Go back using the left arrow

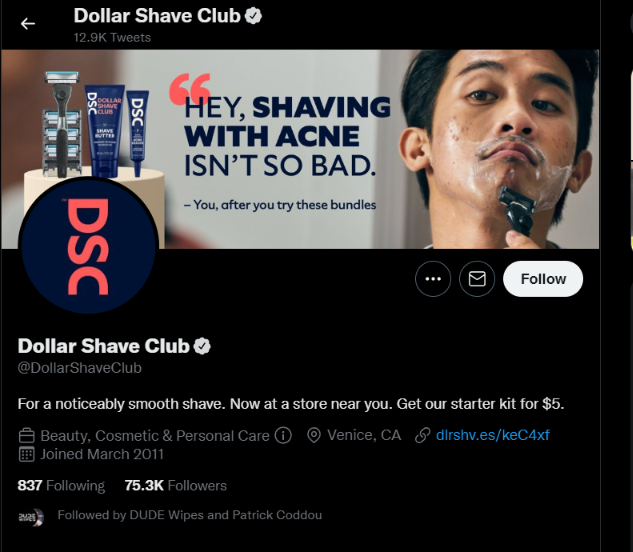(27, 24)
